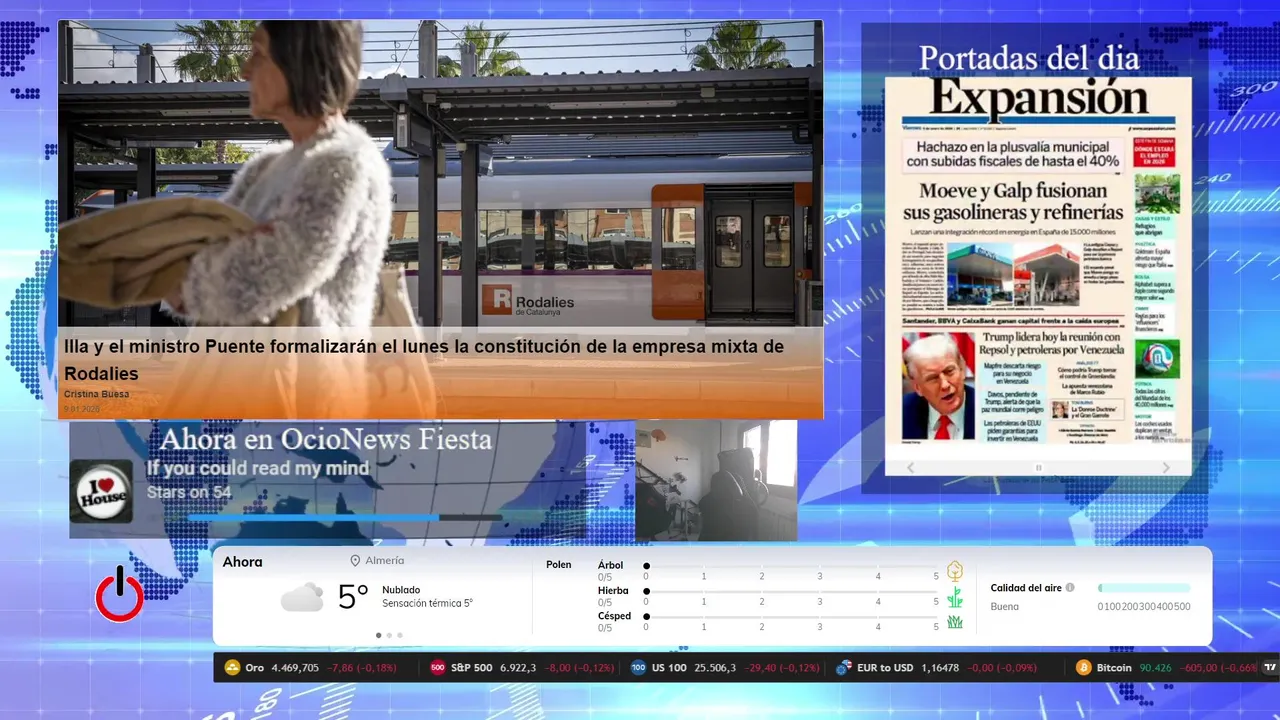This screenshot has height=720, width=1280.
Task: Click the TradingView logo at the ticker's end
Action: pyautogui.click(x=1271, y=667)
